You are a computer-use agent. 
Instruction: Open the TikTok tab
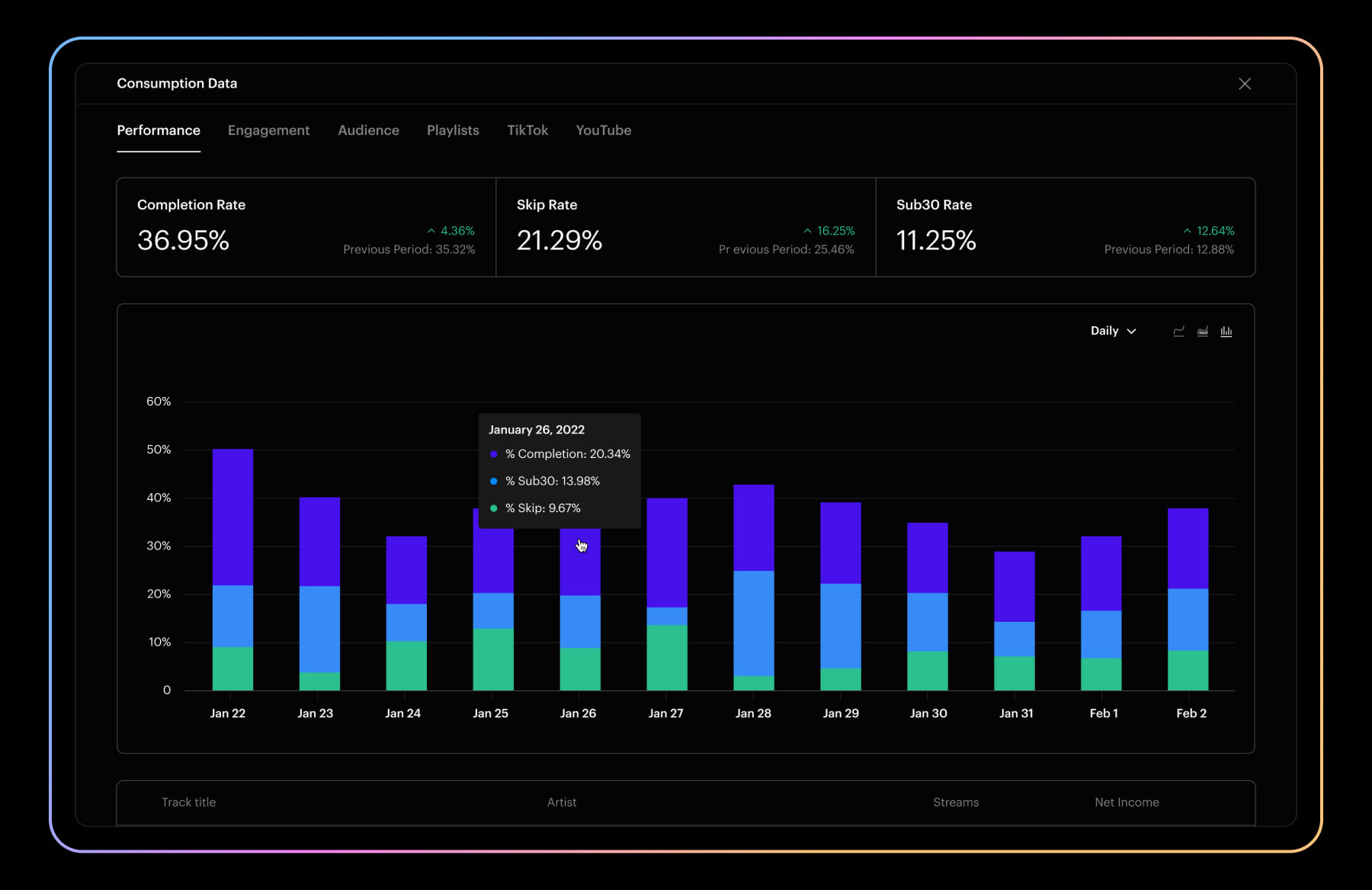pyautogui.click(x=527, y=130)
